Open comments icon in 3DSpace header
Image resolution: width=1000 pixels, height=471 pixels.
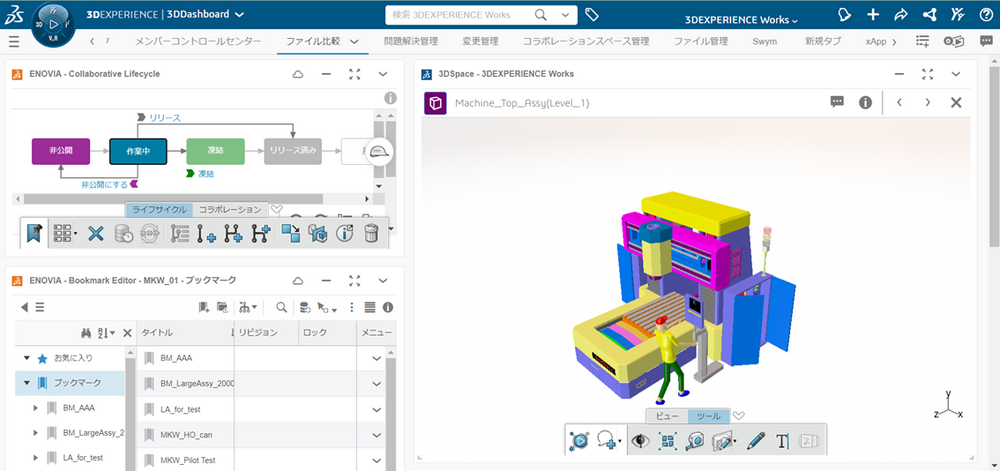[837, 102]
